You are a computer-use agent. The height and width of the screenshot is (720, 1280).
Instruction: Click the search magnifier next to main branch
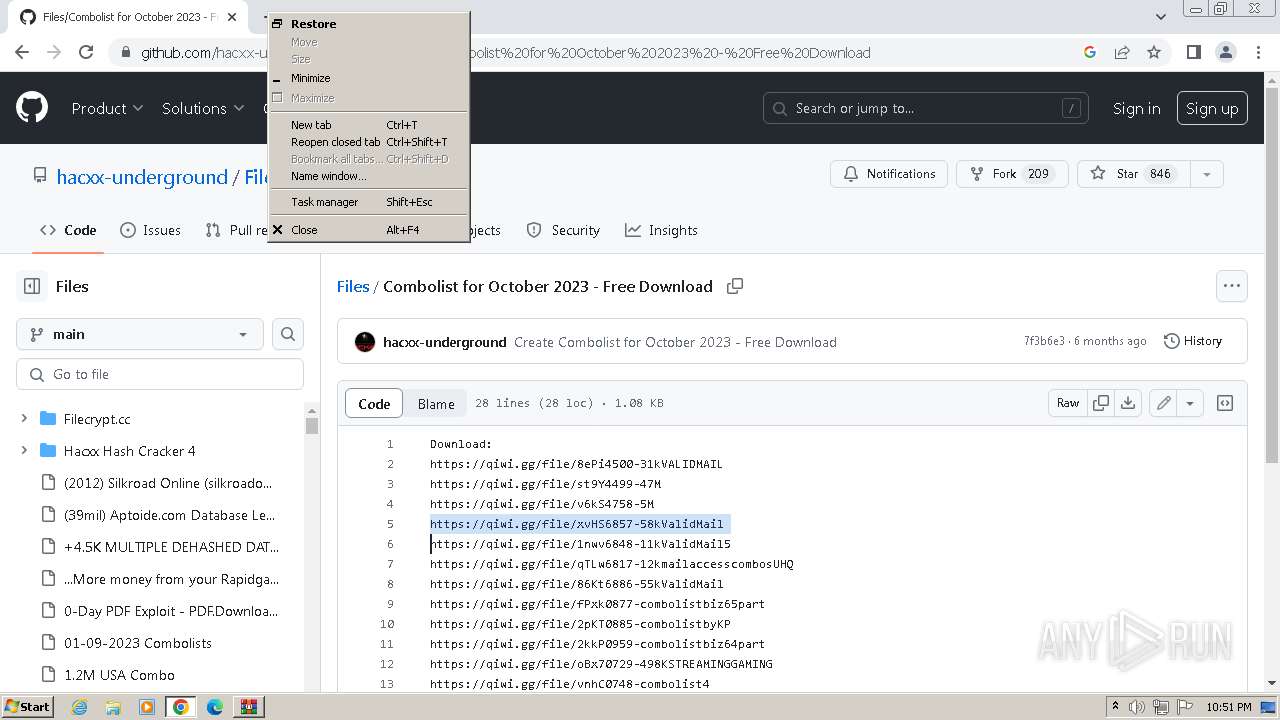tap(288, 334)
